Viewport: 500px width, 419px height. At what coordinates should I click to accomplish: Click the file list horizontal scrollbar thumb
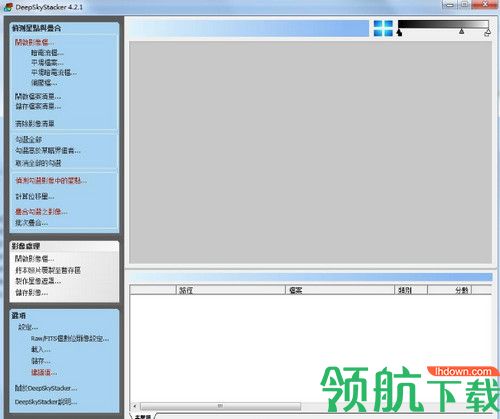[220, 406]
